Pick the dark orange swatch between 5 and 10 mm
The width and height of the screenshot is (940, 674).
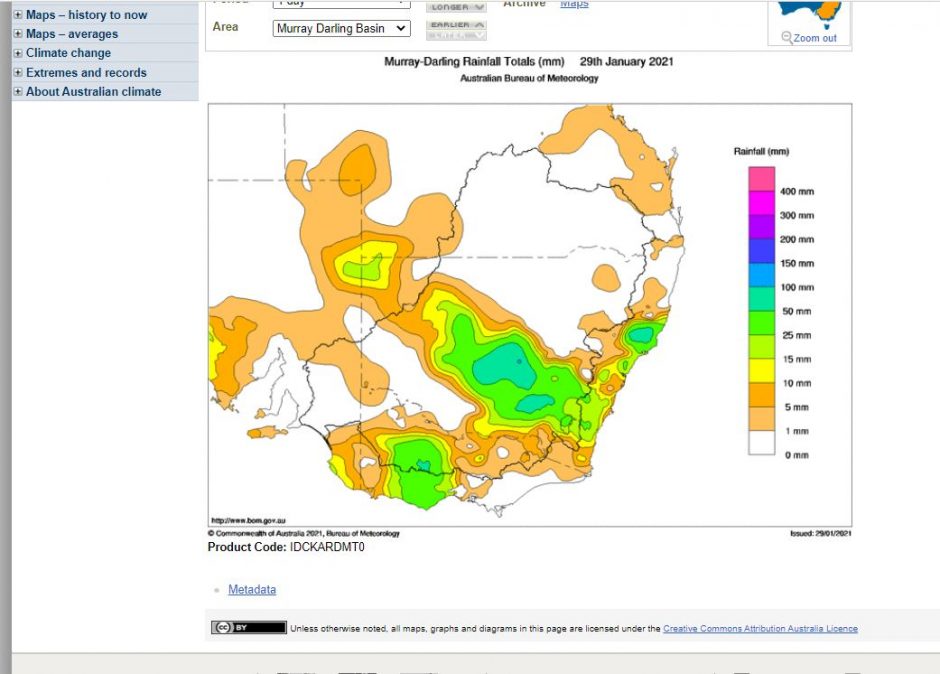tap(761, 395)
